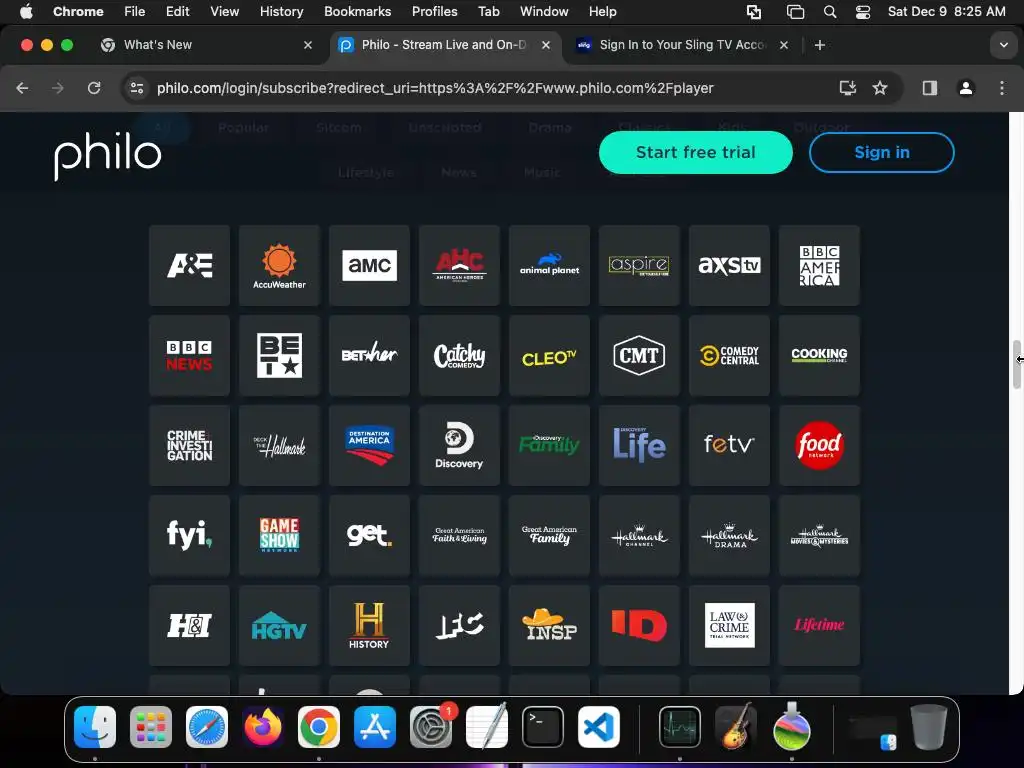Open the AccuWeather channel tile

280,265
